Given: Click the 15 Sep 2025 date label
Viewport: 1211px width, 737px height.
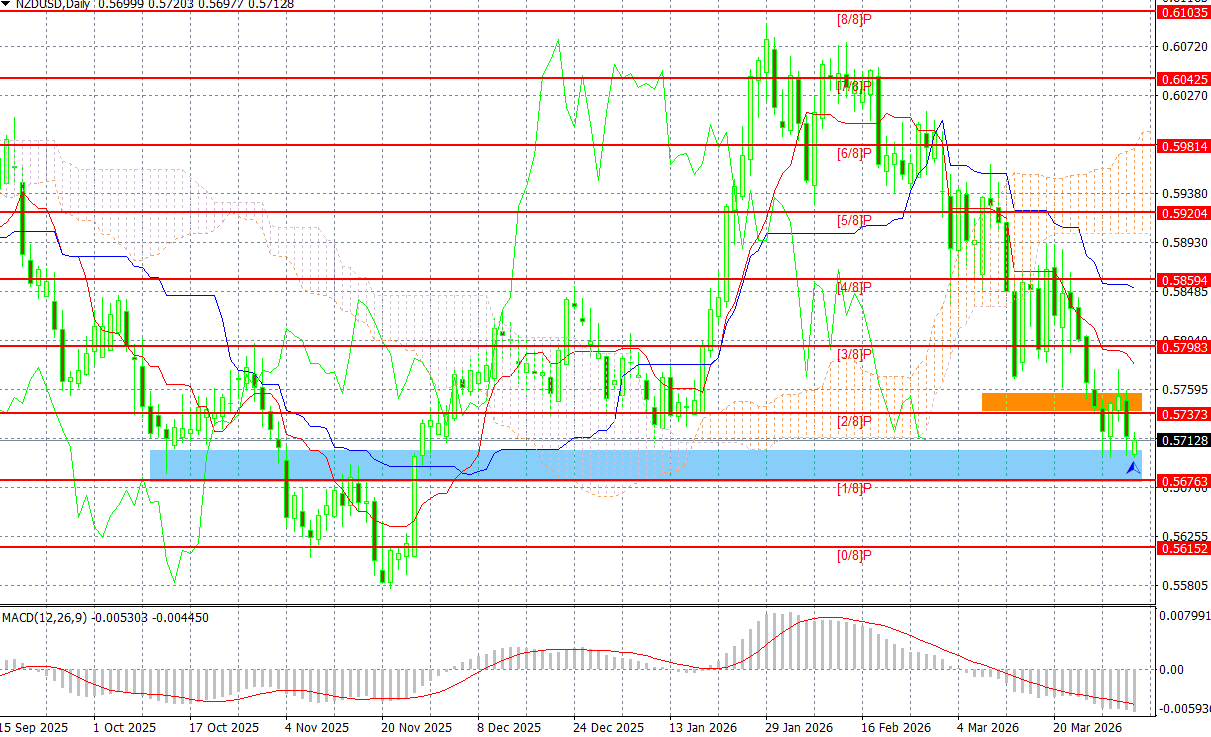Looking at the screenshot, I should 34,727.
